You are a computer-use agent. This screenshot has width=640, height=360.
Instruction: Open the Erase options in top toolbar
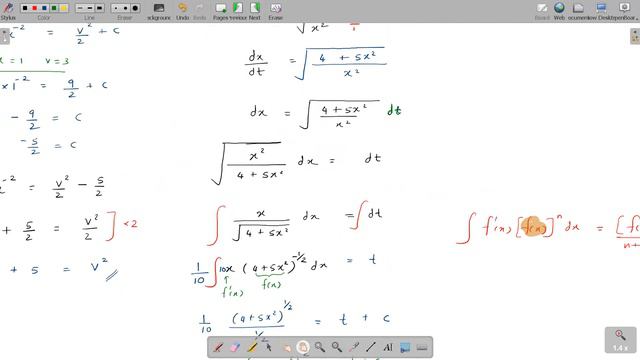point(276,11)
